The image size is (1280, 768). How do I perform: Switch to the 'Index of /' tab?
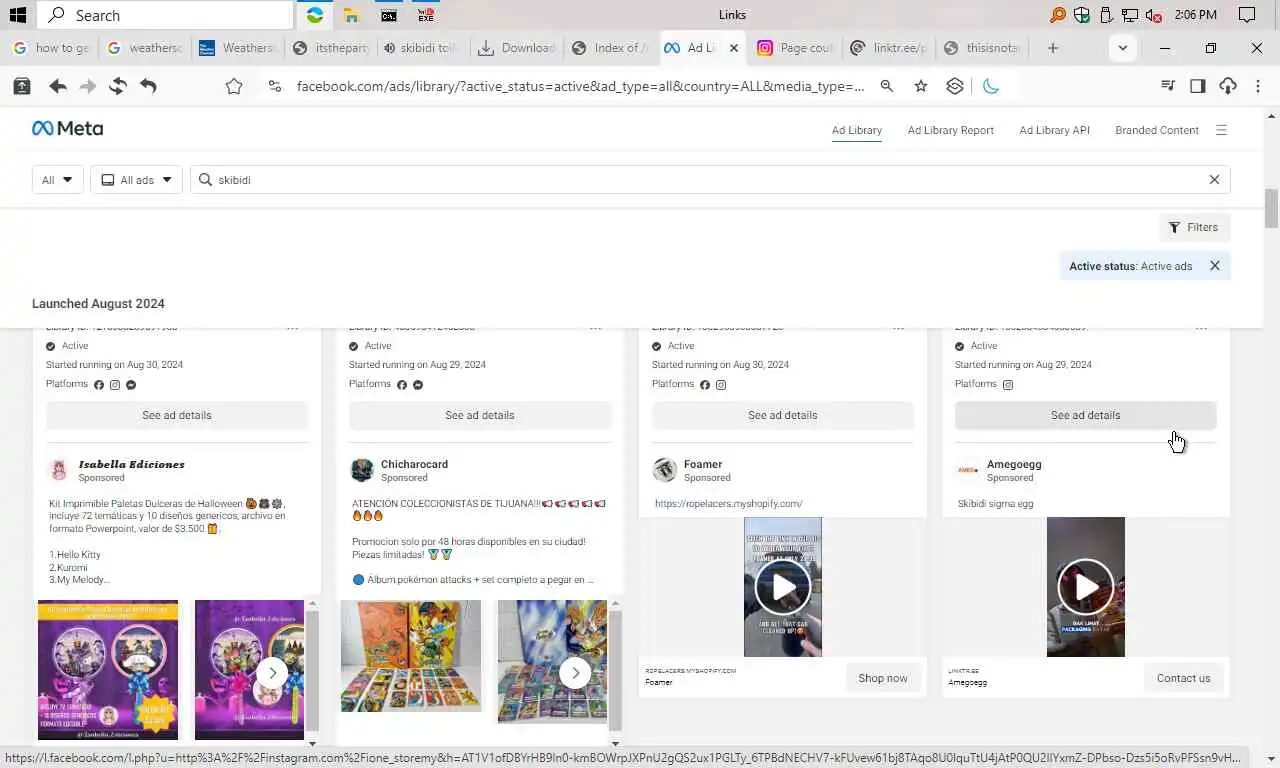[x=611, y=48]
